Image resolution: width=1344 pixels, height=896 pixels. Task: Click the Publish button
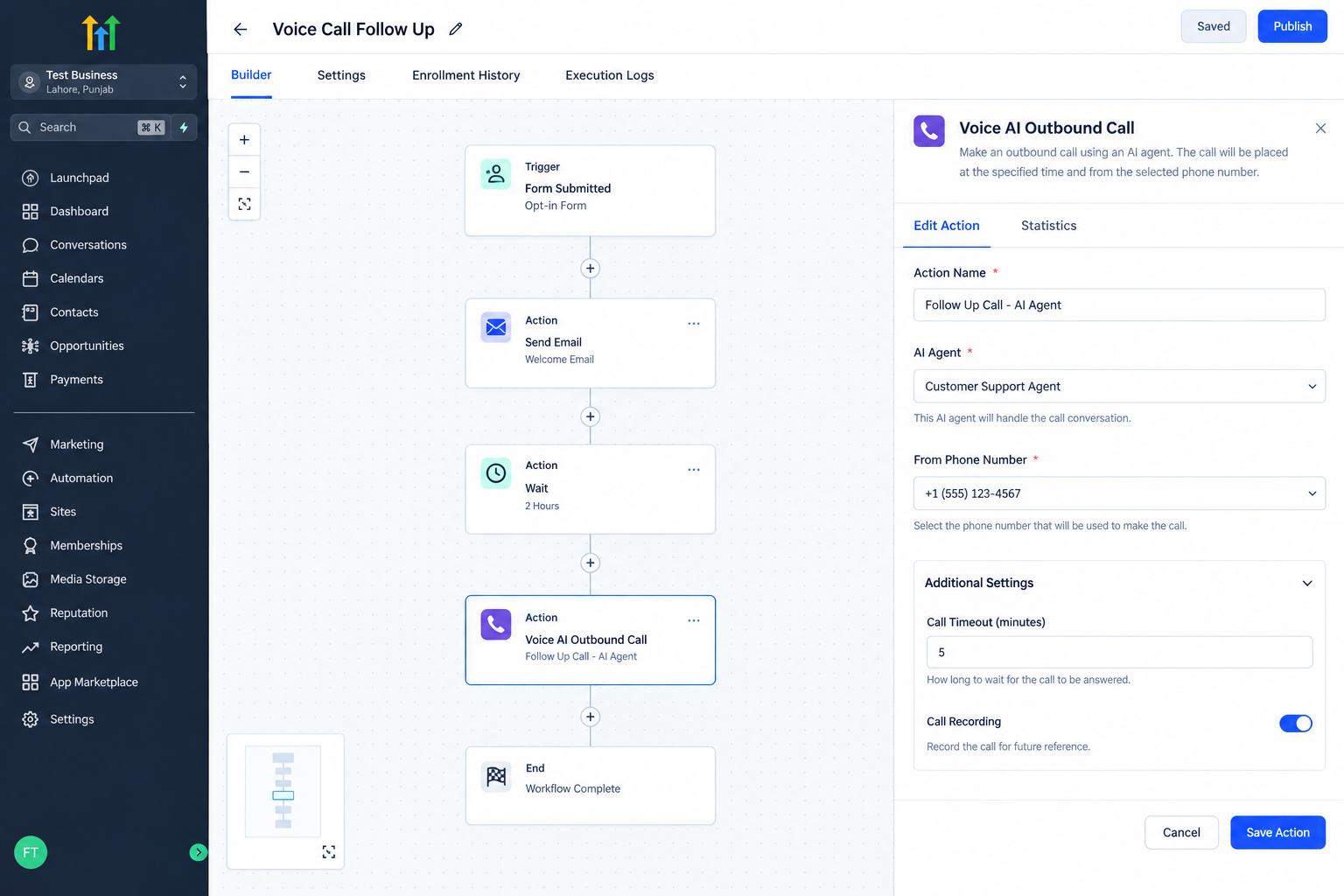(x=1292, y=26)
